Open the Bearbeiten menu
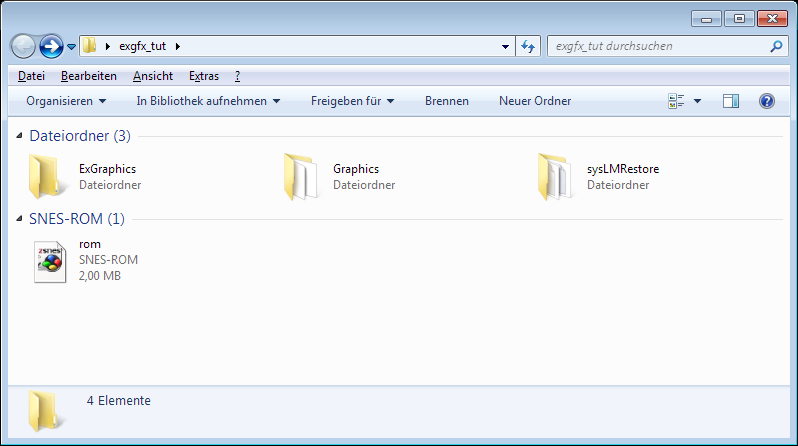This screenshot has height=446, width=798. (x=88, y=76)
